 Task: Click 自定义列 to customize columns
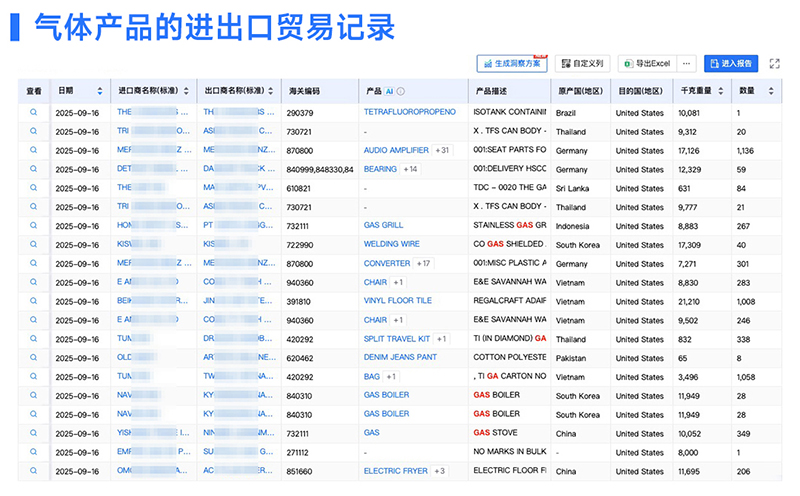click(x=582, y=63)
